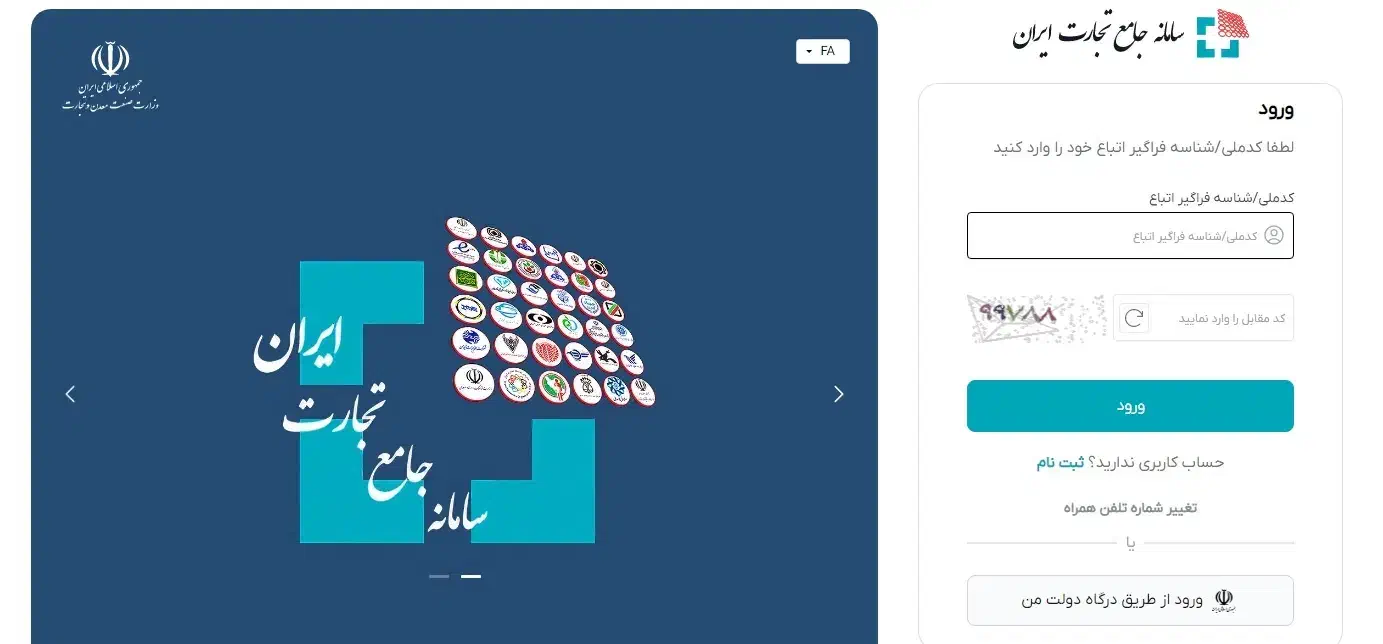1383x644 pixels.
Task: Click the captcha refresh icon
Action: (1133, 318)
